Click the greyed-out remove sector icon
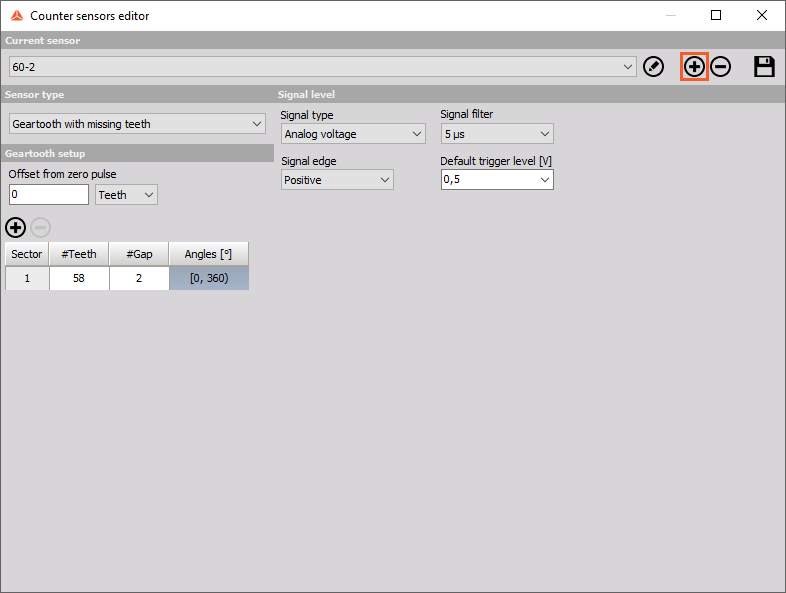The height and width of the screenshot is (593, 786). click(x=41, y=228)
